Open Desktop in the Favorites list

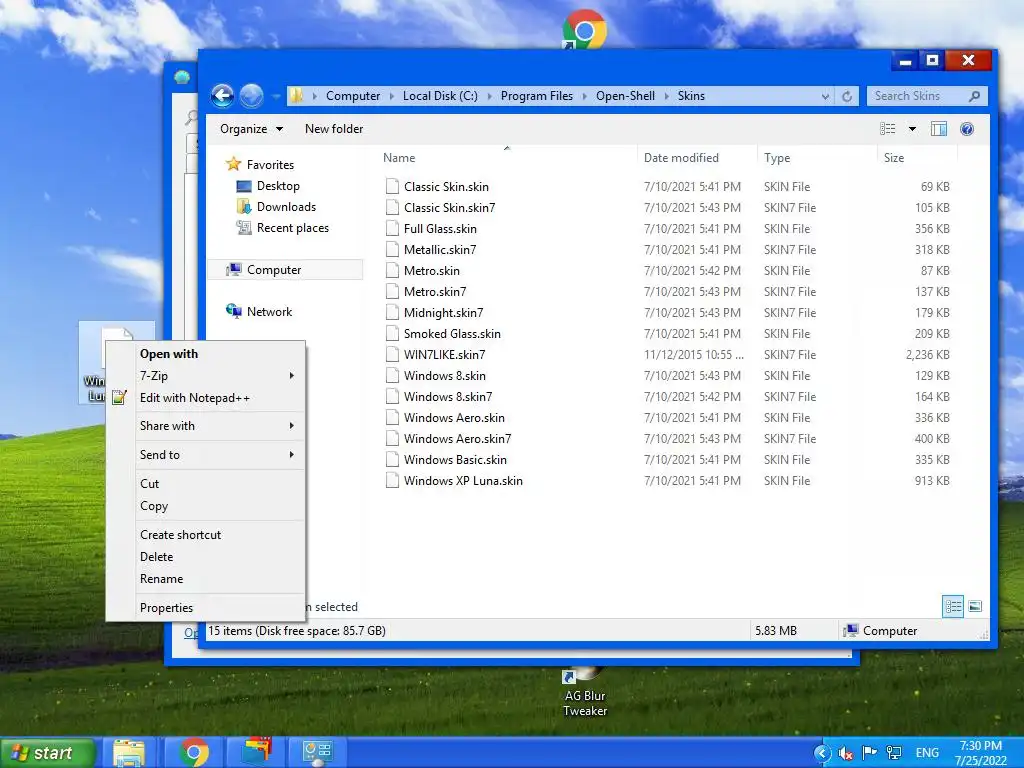click(278, 186)
